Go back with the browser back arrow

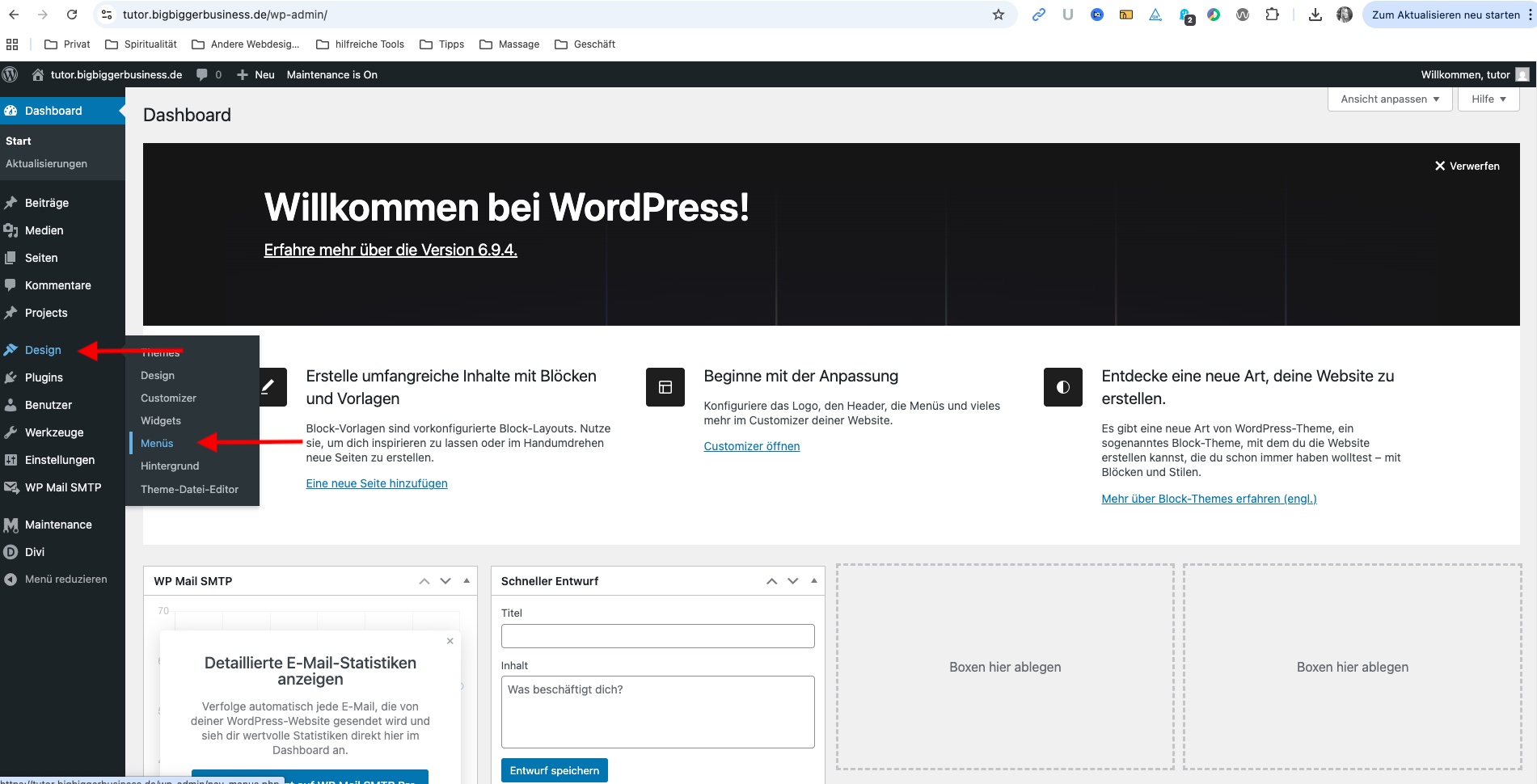[x=14, y=15]
